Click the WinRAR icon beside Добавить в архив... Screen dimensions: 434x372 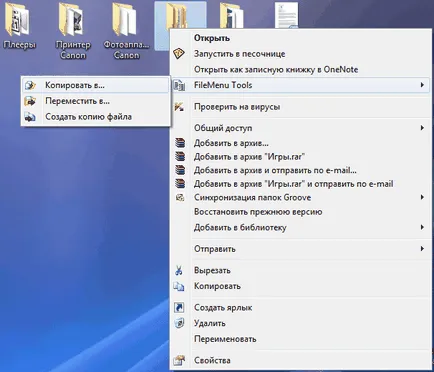pyautogui.click(x=180, y=143)
